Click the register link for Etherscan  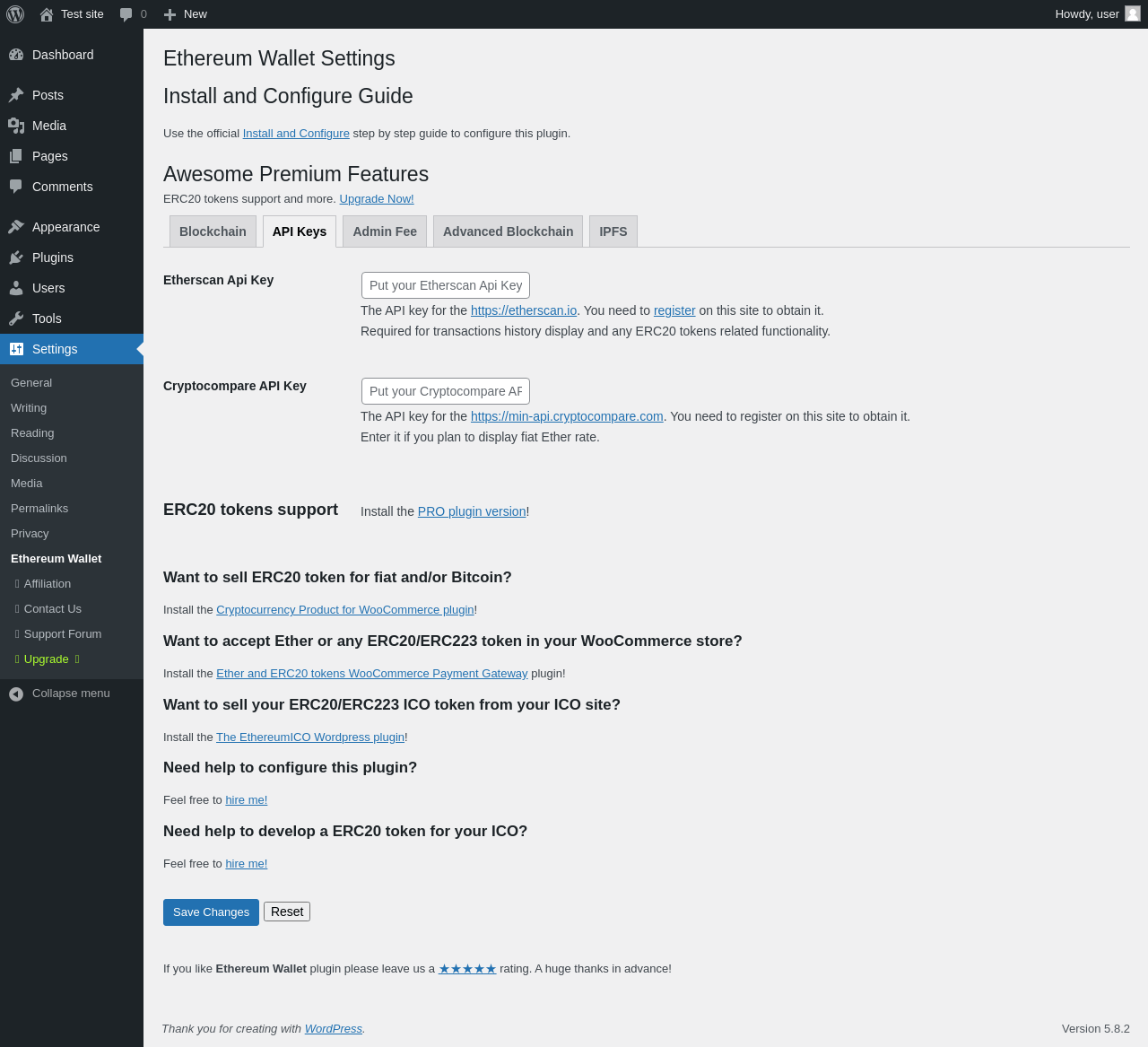pyautogui.click(x=674, y=310)
